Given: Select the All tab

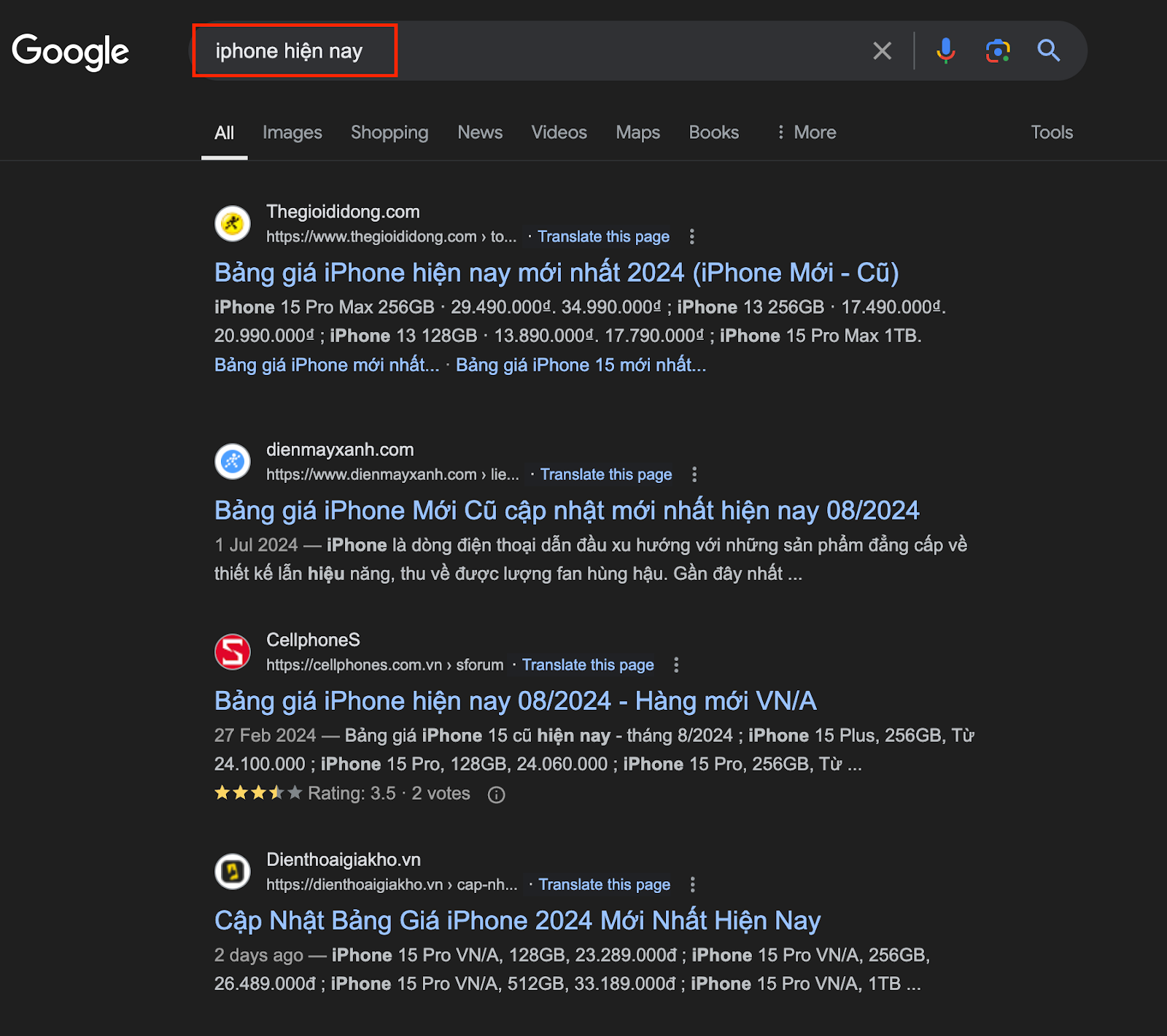Looking at the screenshot, I should pos(224,132).
